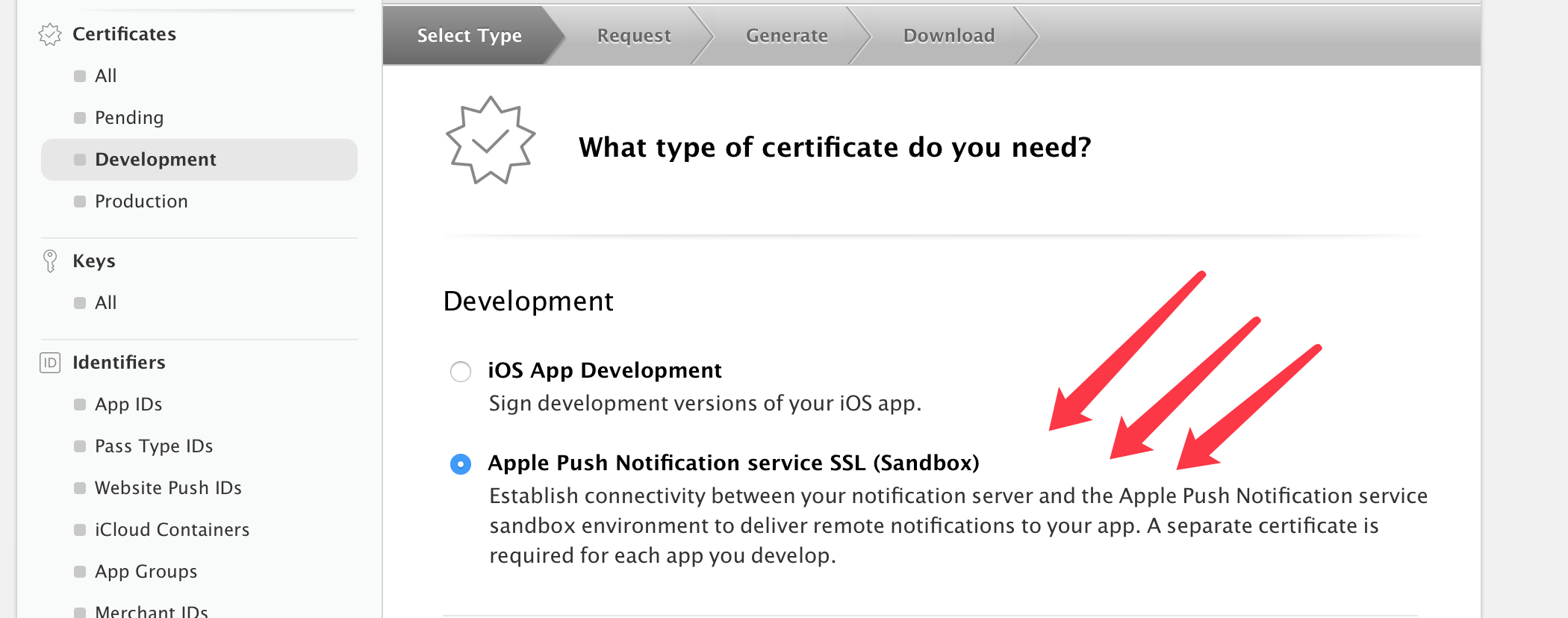Open Website Push IDs list

click(x=168, y=488)
